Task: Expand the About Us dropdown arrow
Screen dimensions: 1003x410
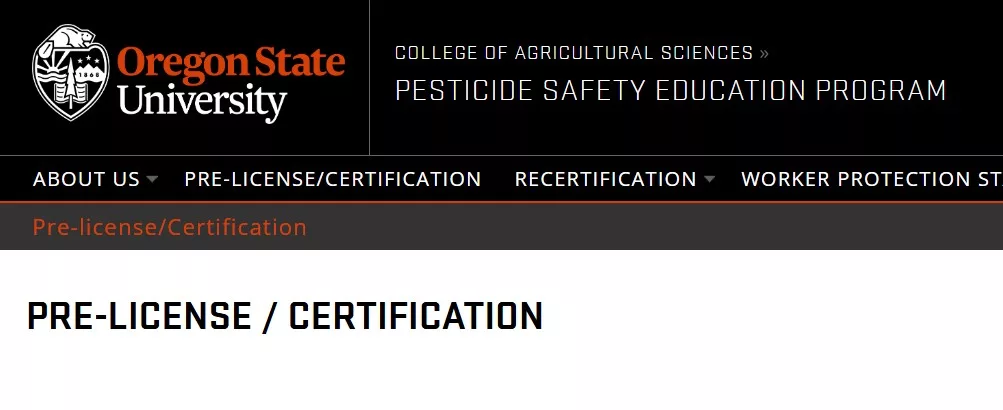Action: [152, 179]
